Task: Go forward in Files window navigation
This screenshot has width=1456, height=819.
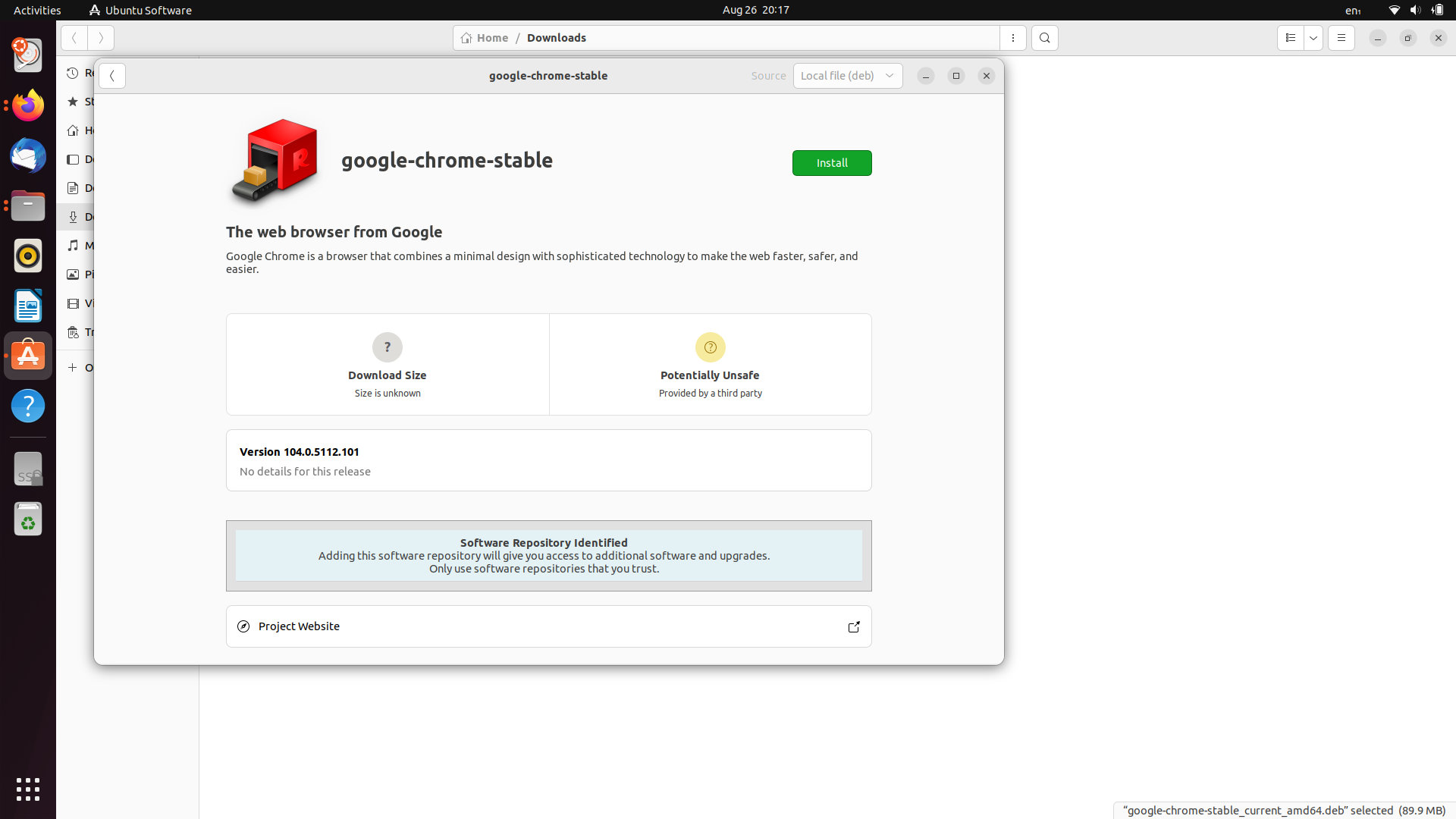Action: click(101, 38)
